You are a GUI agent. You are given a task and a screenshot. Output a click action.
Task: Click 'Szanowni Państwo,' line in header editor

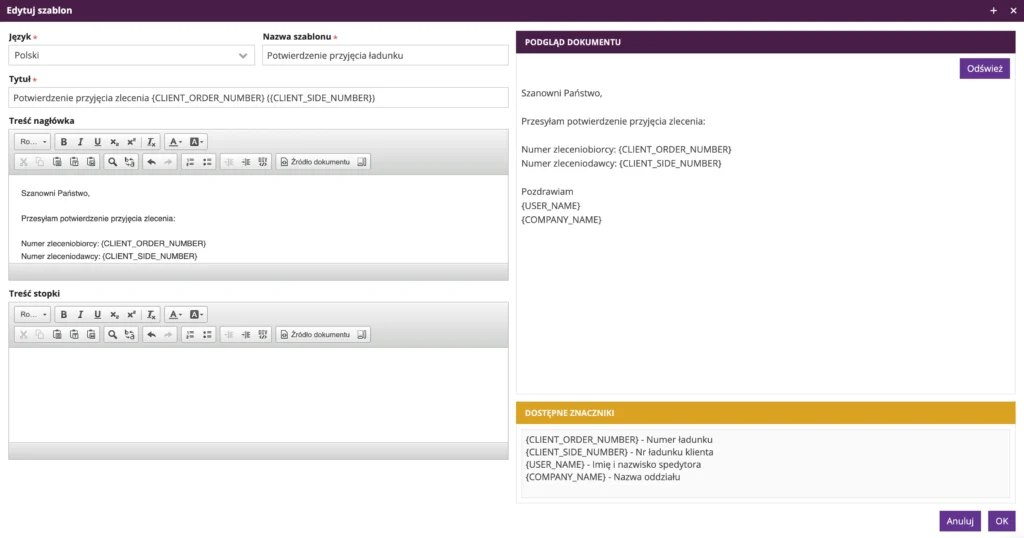56,193
